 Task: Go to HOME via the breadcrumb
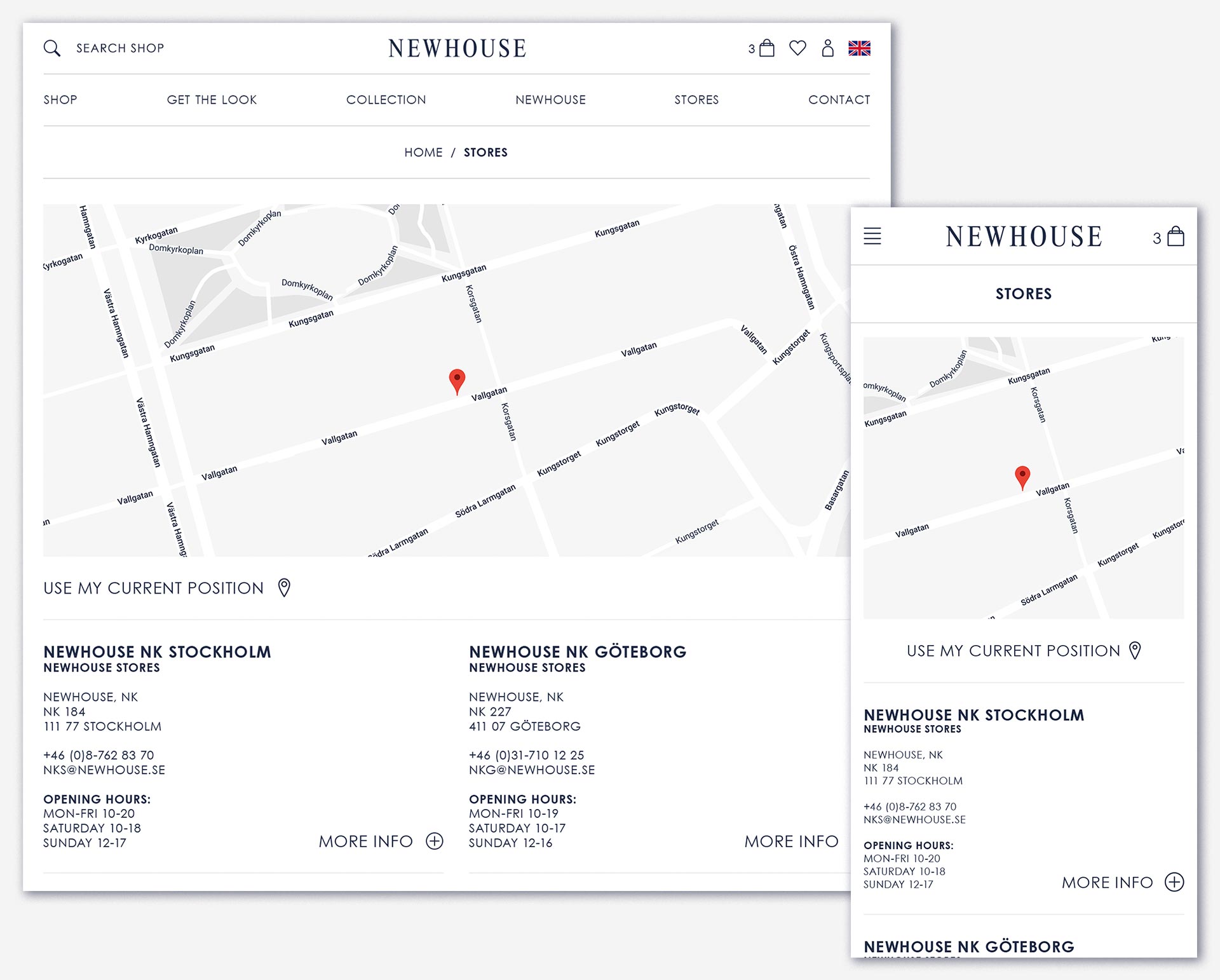(x=423, y=153)
